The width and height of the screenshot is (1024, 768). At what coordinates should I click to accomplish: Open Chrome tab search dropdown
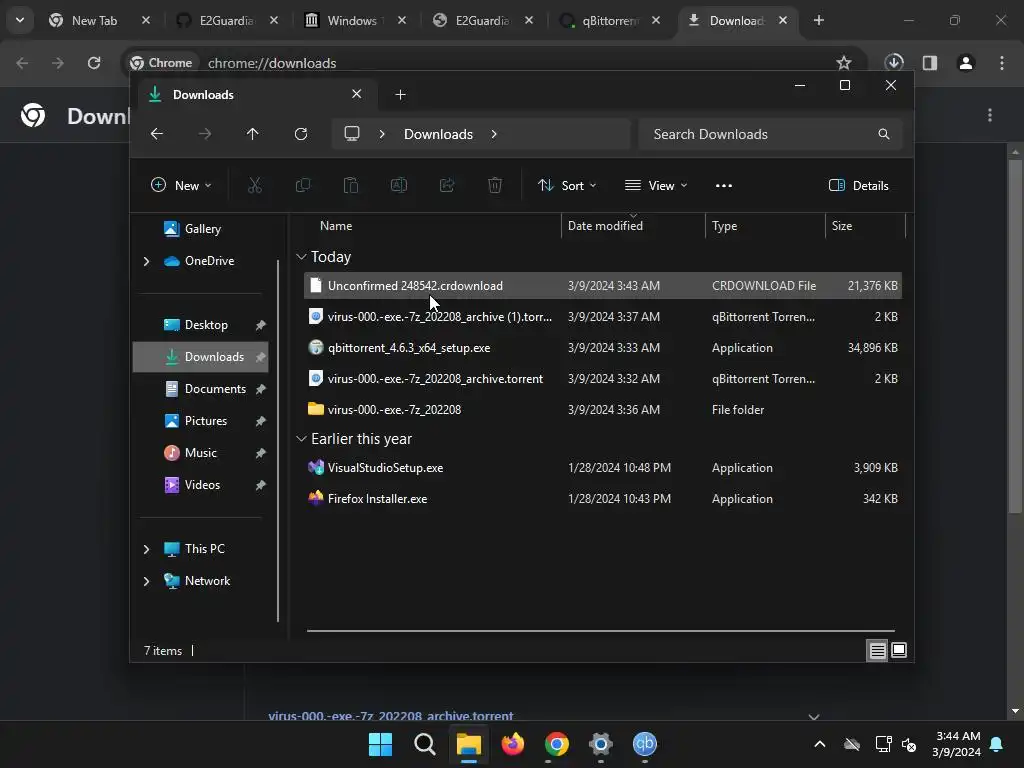coord(20,20)
